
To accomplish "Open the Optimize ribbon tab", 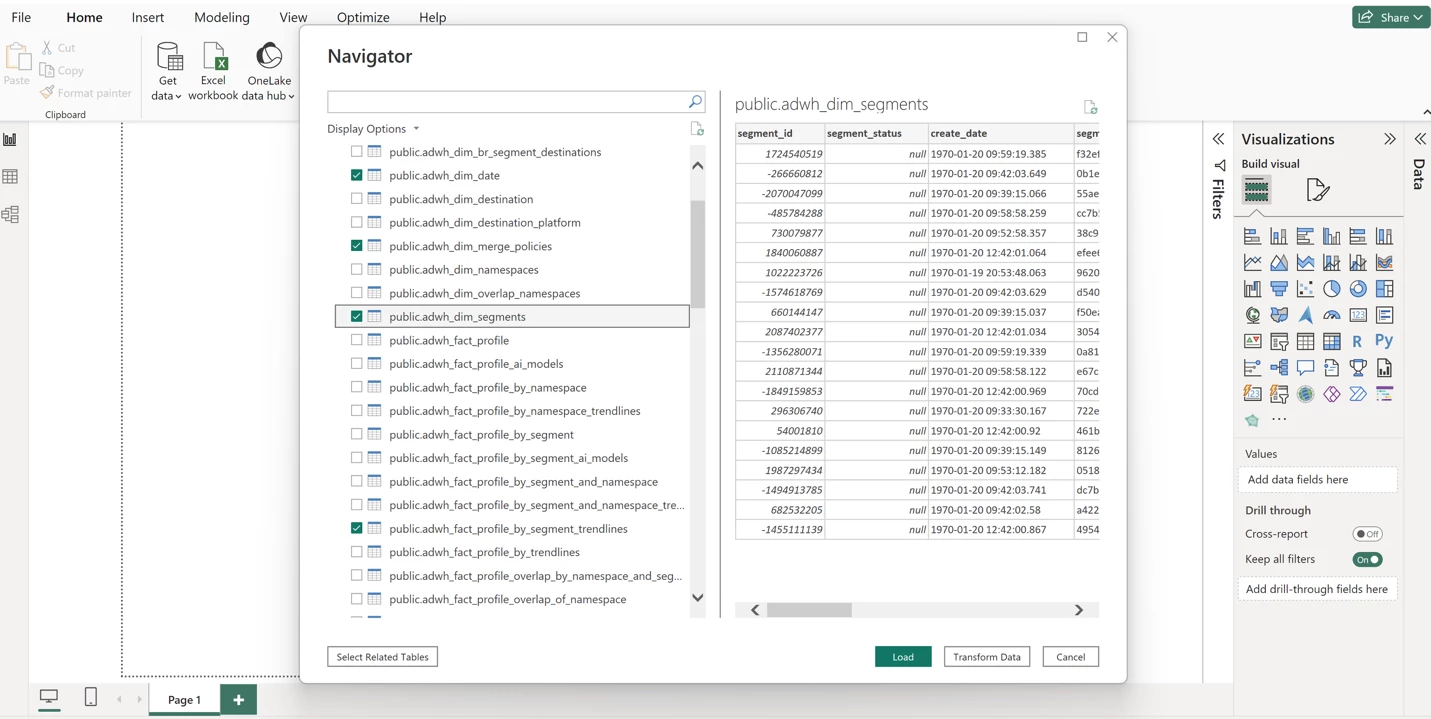I will click(x=363, y=17).
